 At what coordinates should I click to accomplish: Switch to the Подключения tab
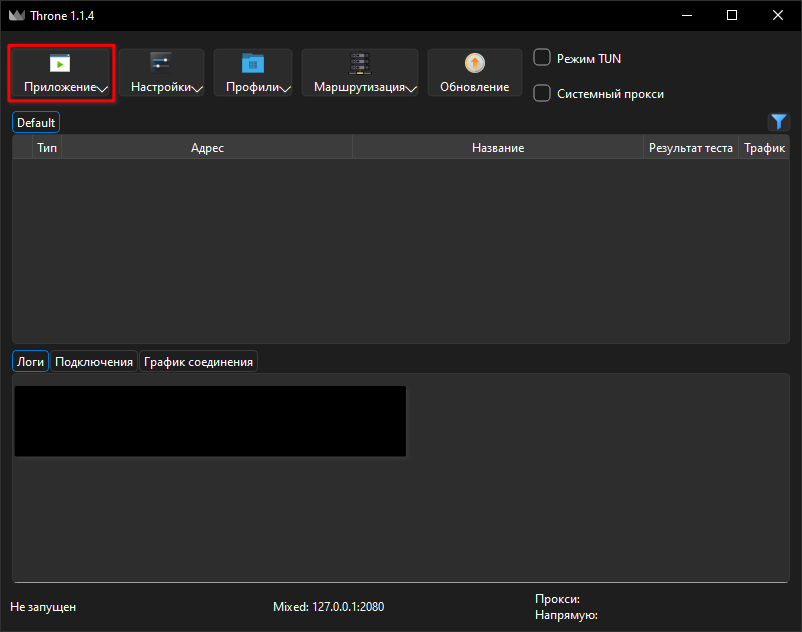coord(94,362)
